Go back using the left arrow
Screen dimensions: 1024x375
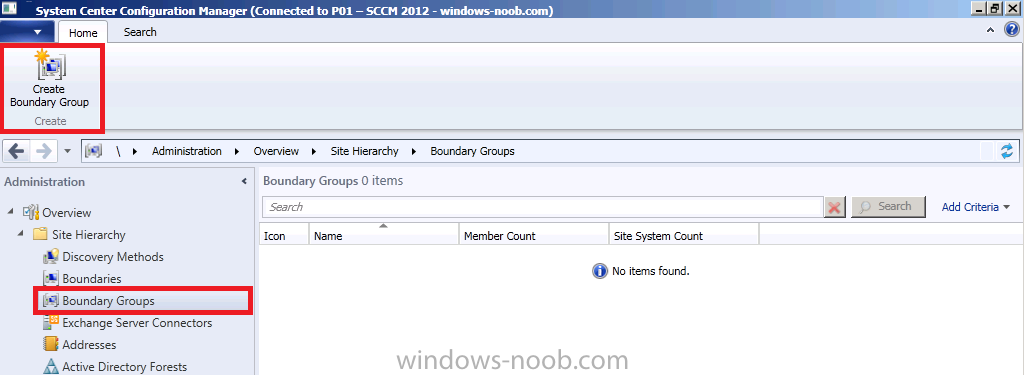coord(16,152)
